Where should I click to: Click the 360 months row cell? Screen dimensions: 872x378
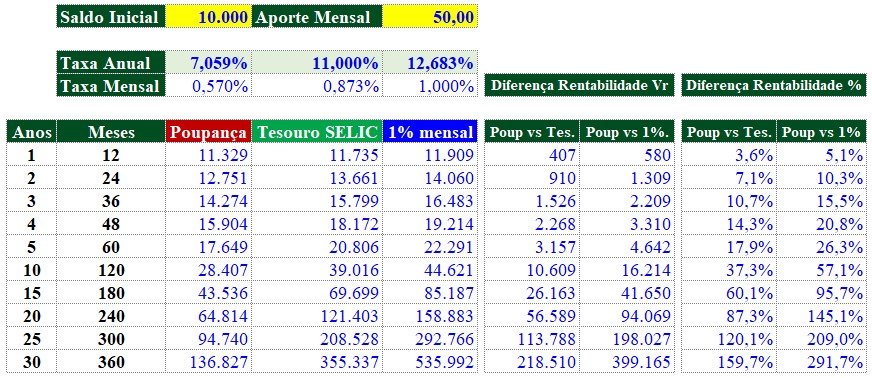[111, 362]
